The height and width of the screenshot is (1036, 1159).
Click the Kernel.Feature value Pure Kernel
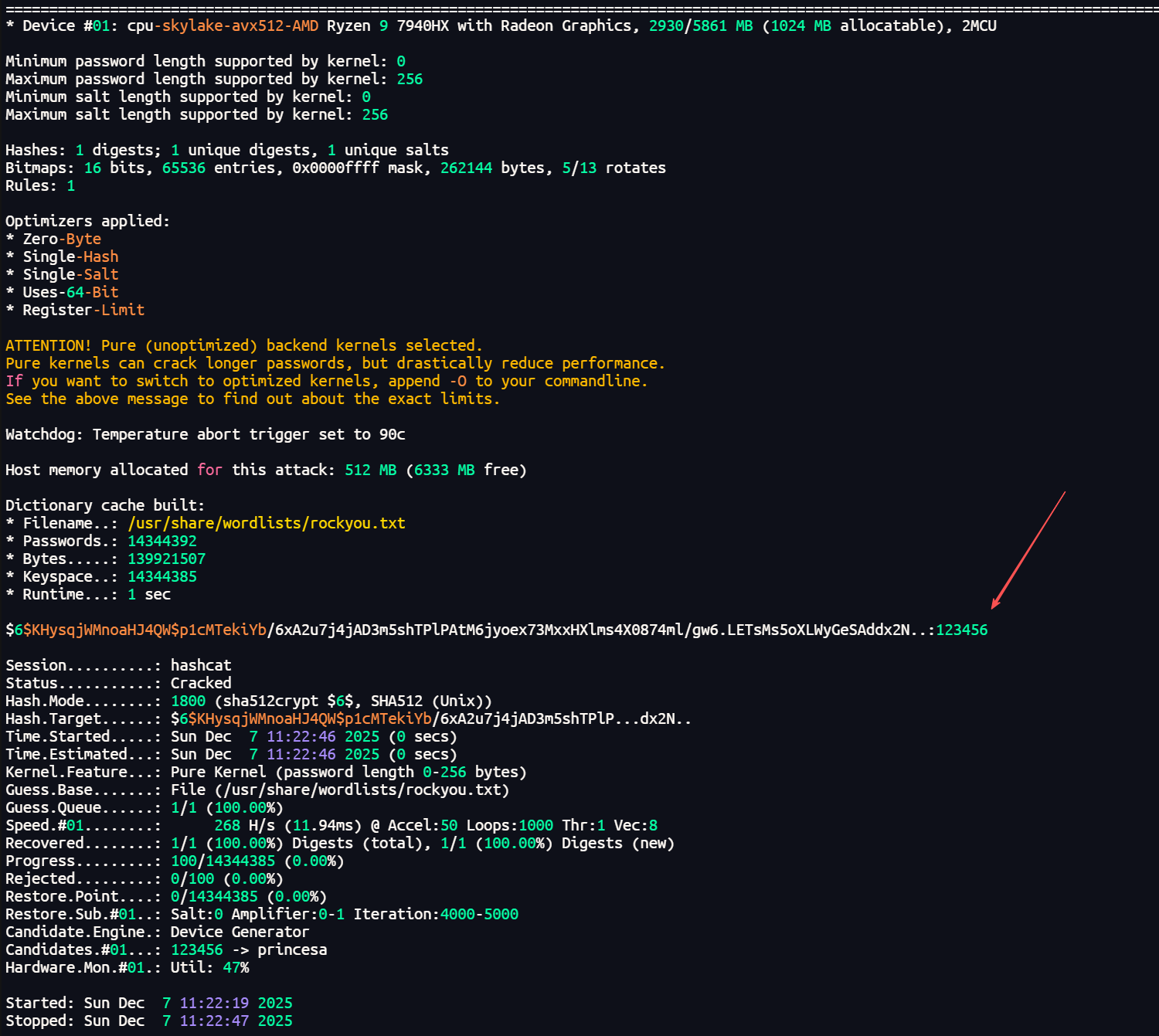point(219,772)
